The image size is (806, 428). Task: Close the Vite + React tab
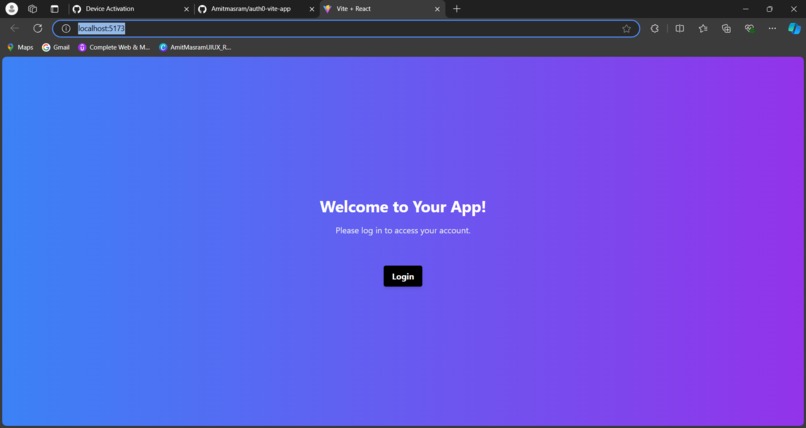point(437,9)
